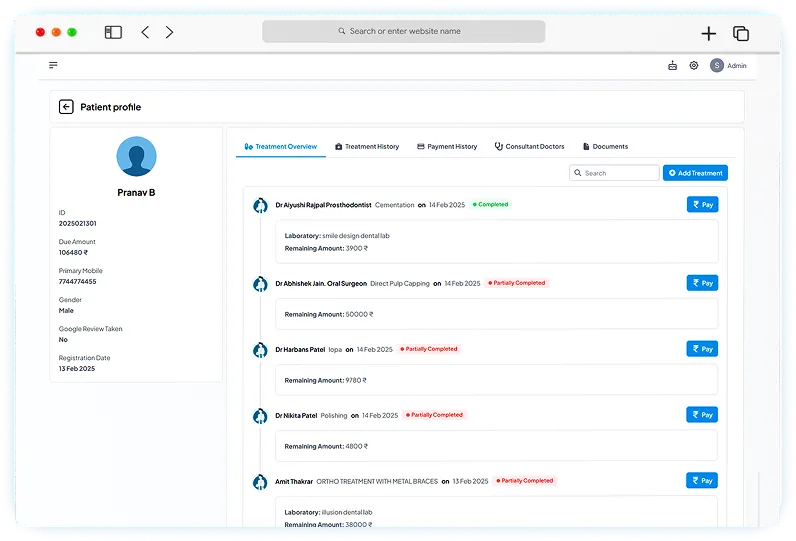Pay for the Direct Pulp Capping treatment
The image size is (796, 541).
point(702,283)
